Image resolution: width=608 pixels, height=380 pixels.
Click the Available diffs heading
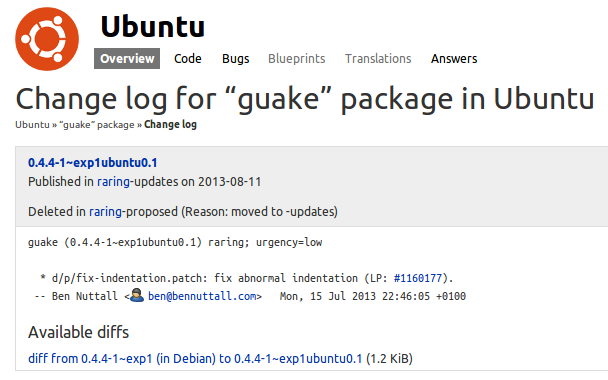tap(78, 332)
